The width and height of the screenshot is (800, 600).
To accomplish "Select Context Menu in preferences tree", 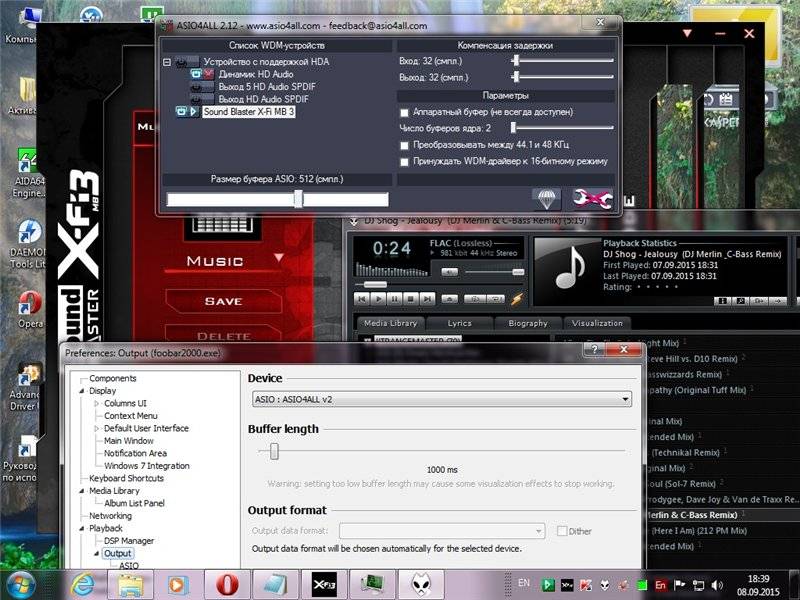I will tap(131, 416).
